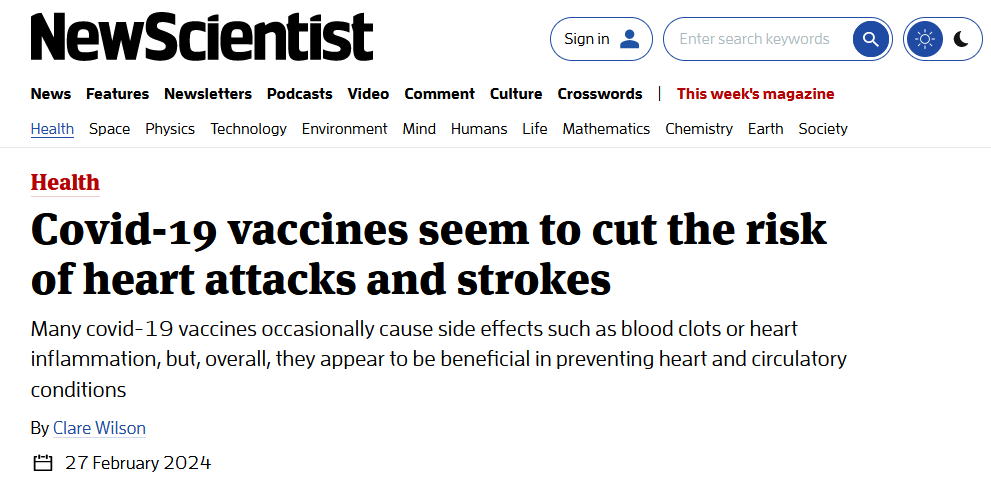Viewport: 991px width, 484px height.
Task: Open the Crosswords menu item
Action: coord(600,94)
